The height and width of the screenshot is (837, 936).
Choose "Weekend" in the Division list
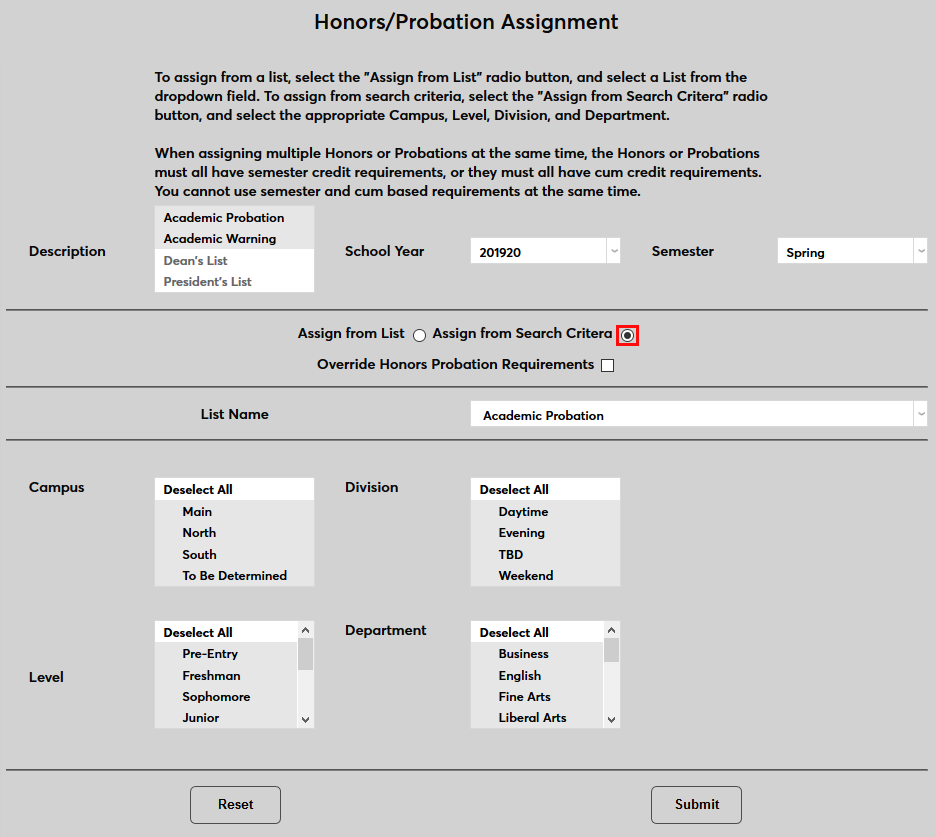(526, 575)
